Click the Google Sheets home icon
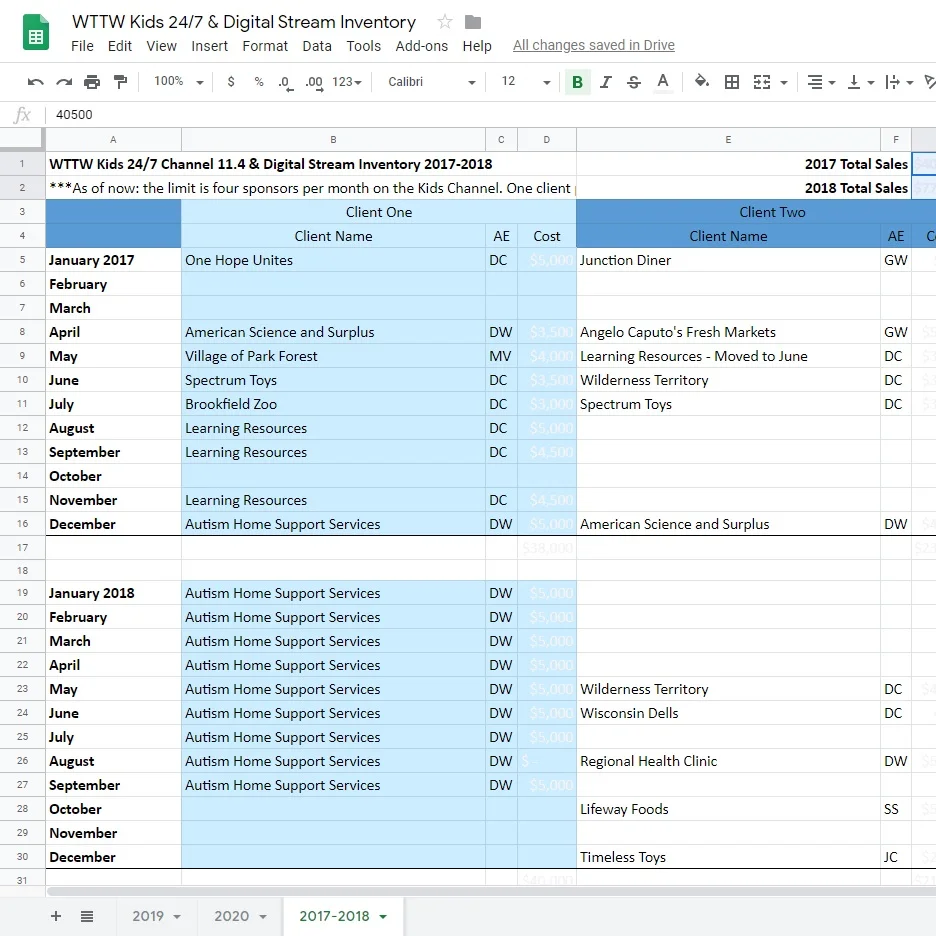Image resolution: width=936 pixels, height=936 pixels. 36,32
